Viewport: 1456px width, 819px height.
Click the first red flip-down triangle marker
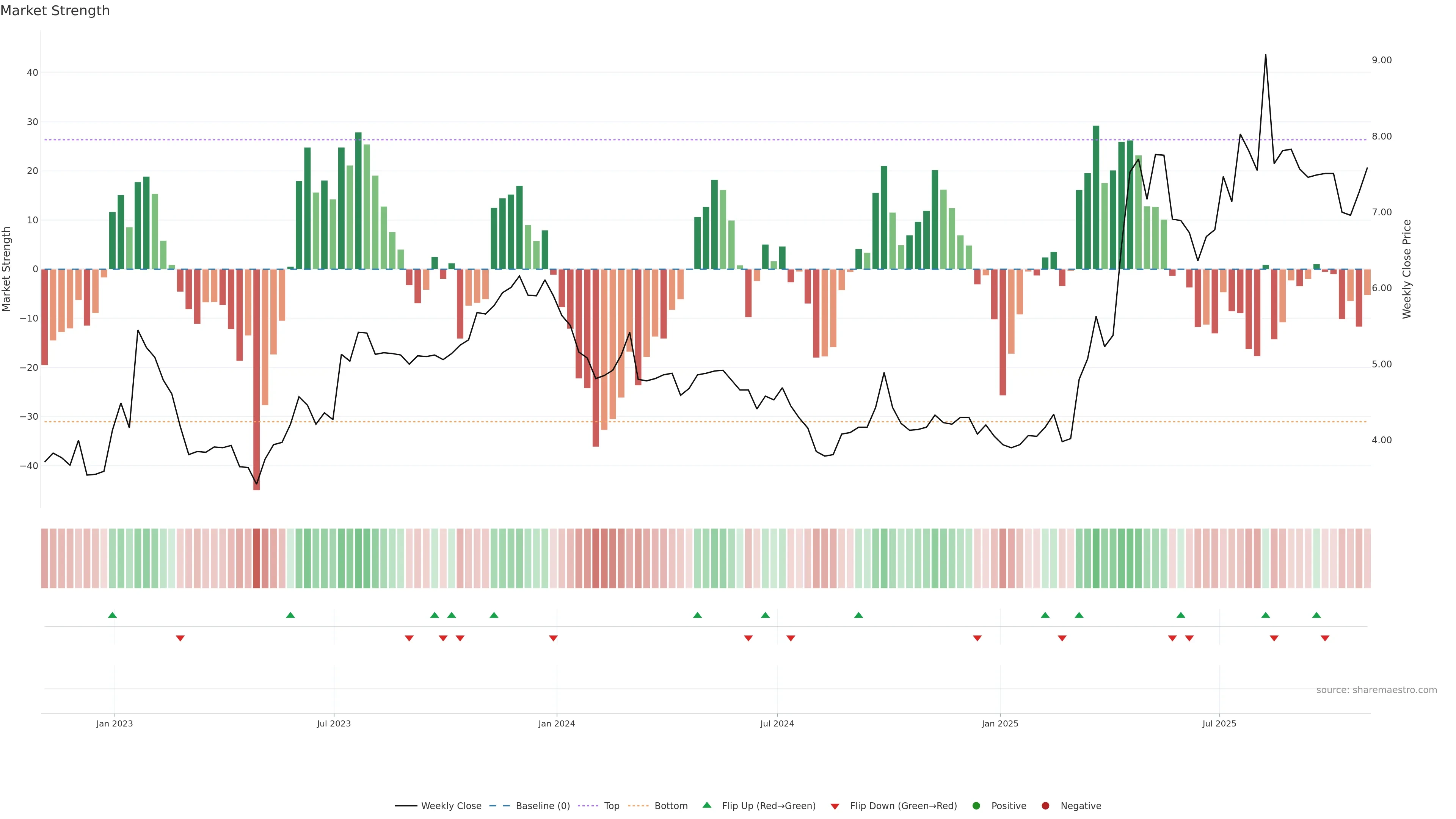click(180, 638)
